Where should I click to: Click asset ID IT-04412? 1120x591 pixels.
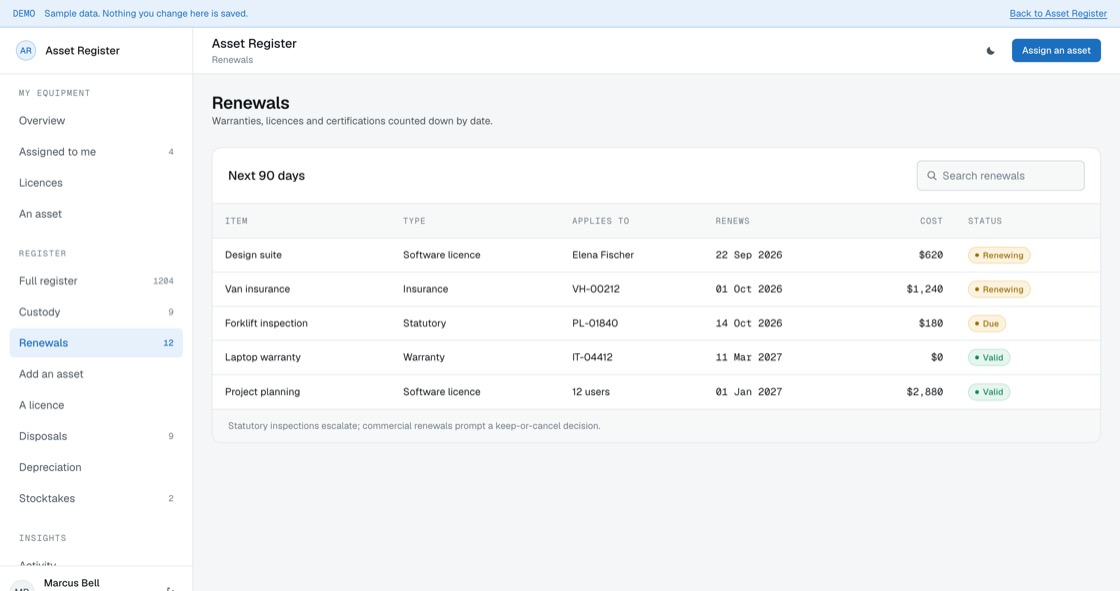(x=592, y=357)
